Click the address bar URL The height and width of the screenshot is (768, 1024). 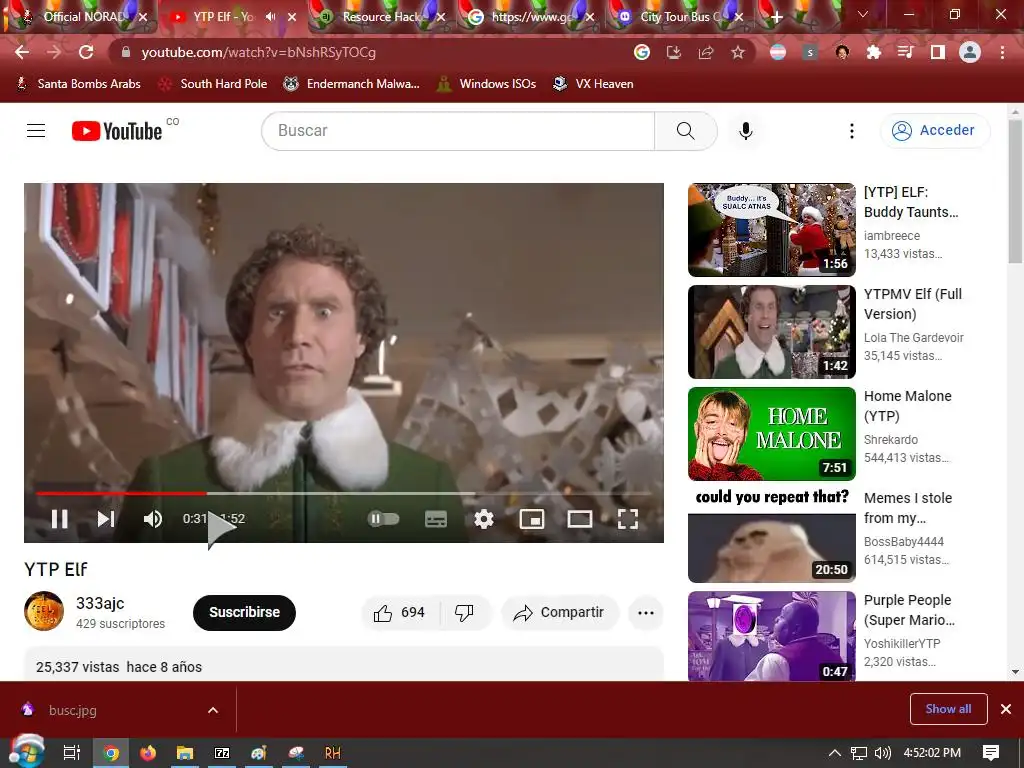(259, 52)
